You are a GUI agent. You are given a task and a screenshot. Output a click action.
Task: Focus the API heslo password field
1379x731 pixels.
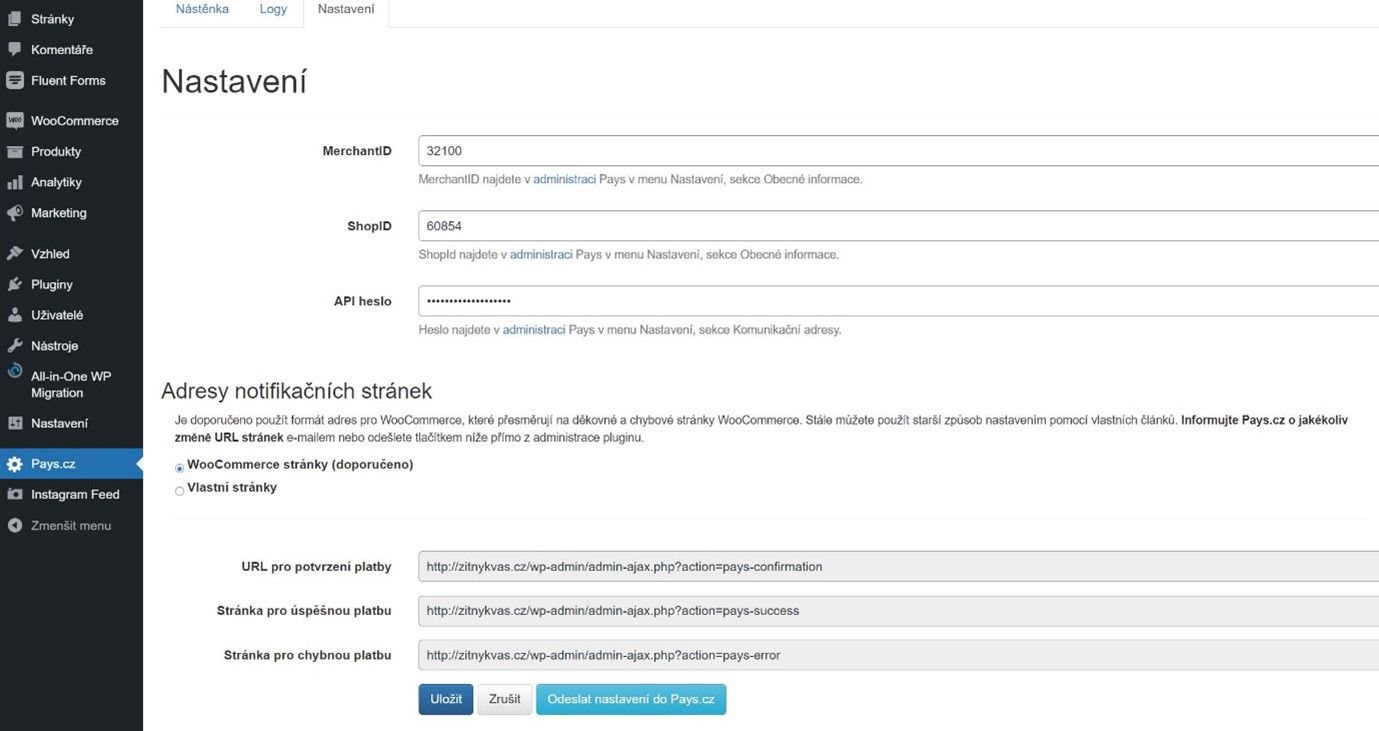pyautogui.click(x=897, y=301)
